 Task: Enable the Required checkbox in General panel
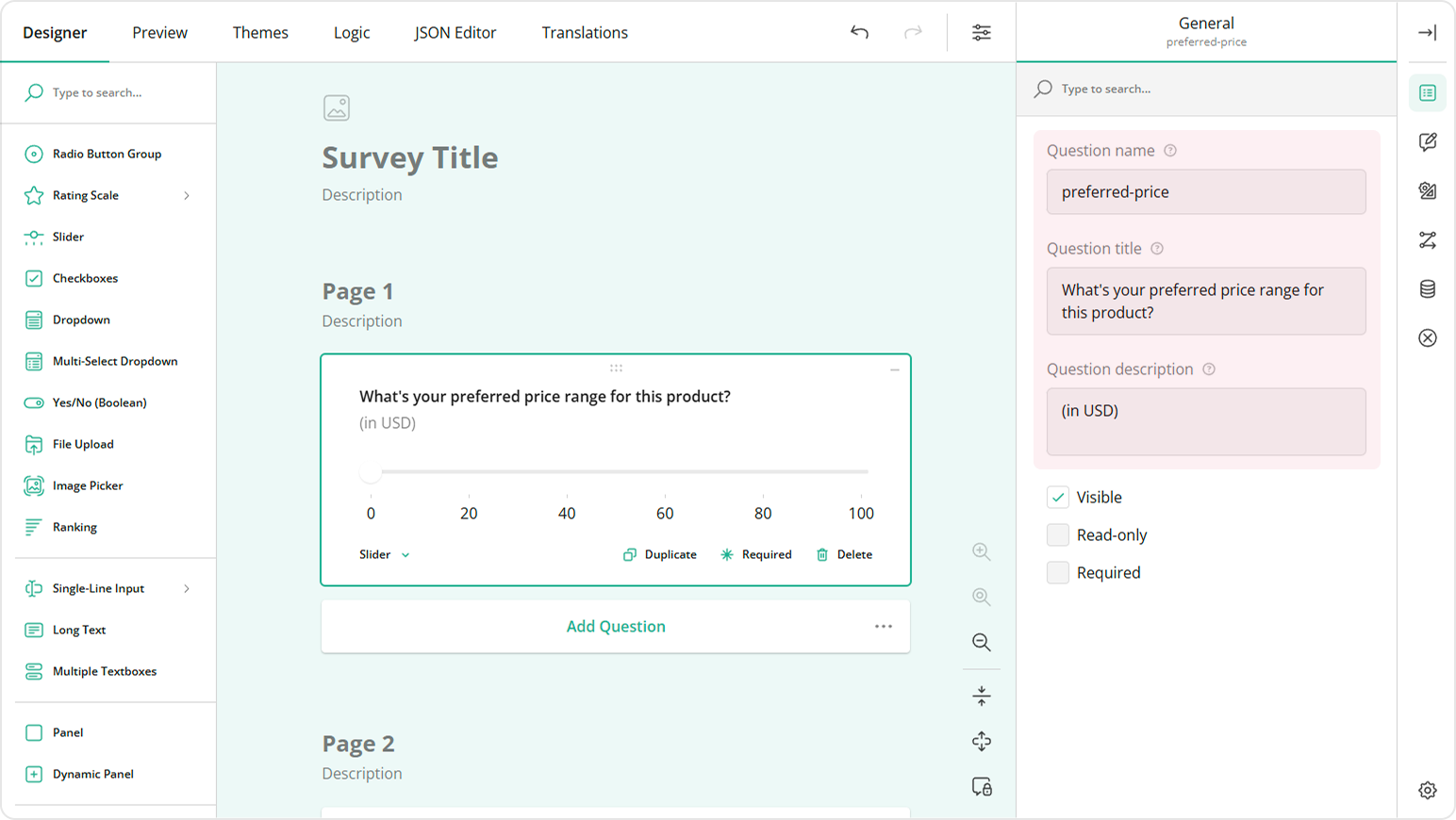[x=1057, y=572]
